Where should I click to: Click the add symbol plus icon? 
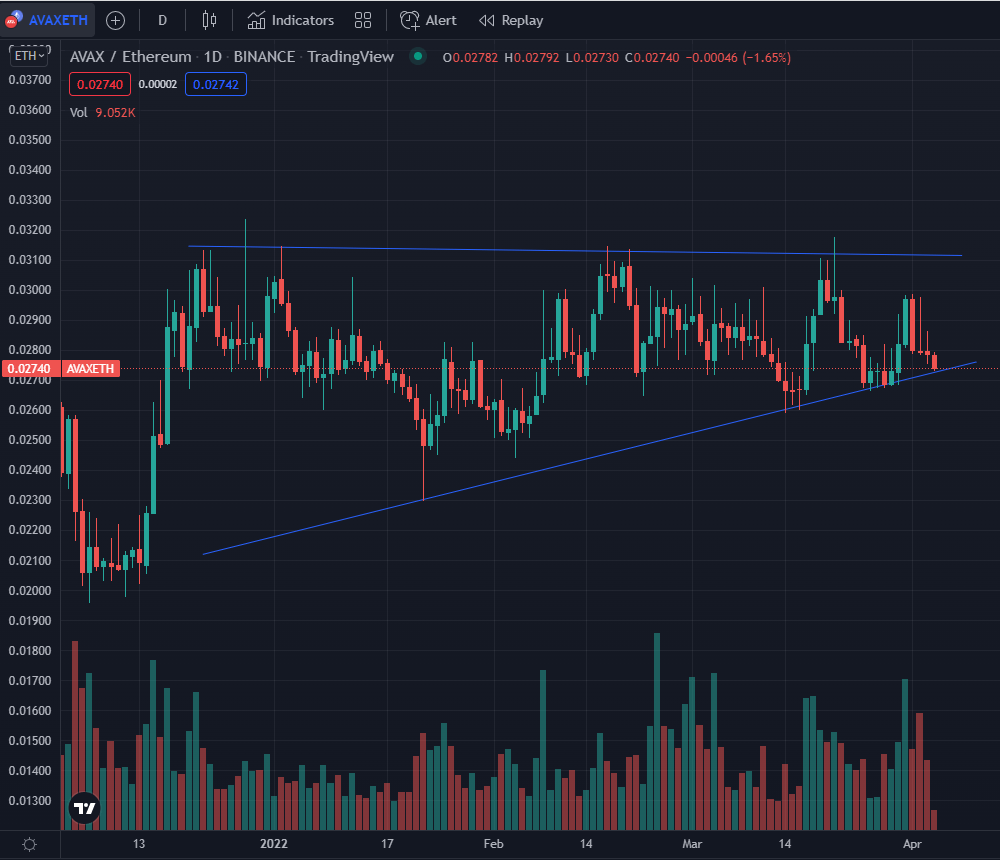point(115,20)
